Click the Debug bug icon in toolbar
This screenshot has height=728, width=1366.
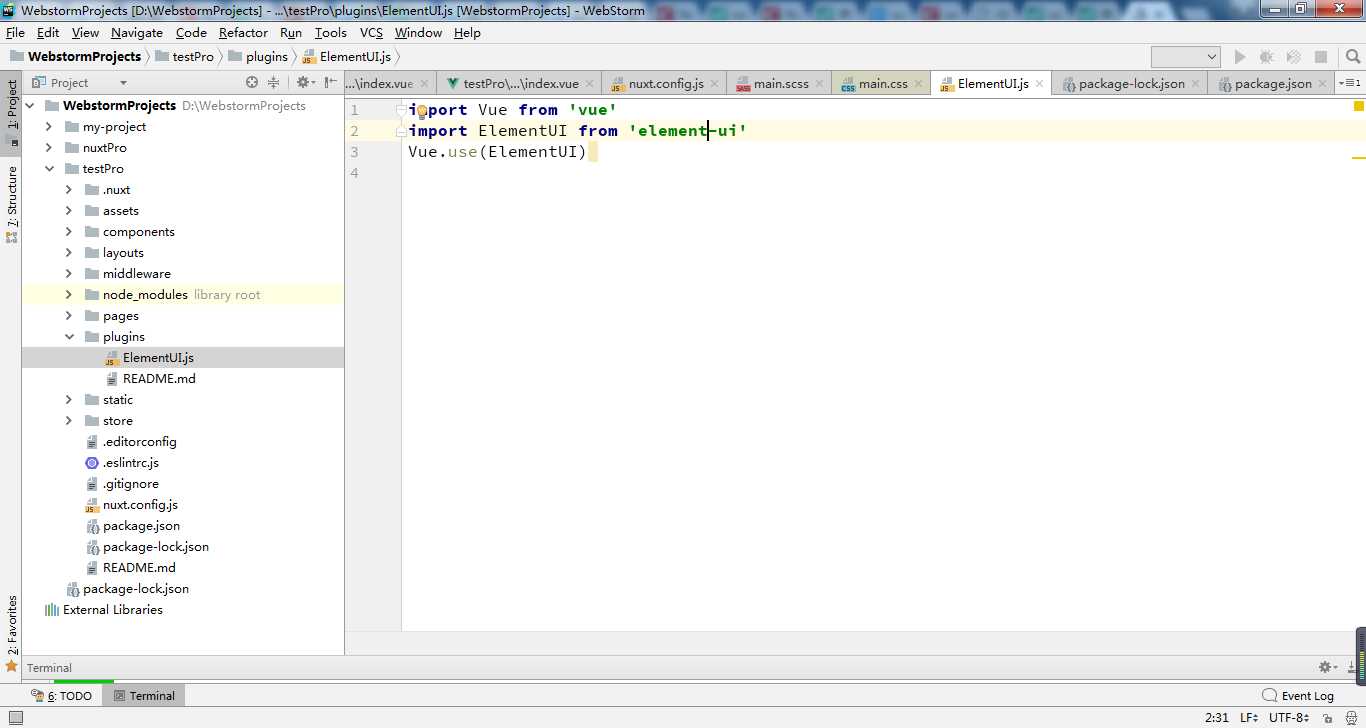pyautogui.click(x=1266, y=57)
